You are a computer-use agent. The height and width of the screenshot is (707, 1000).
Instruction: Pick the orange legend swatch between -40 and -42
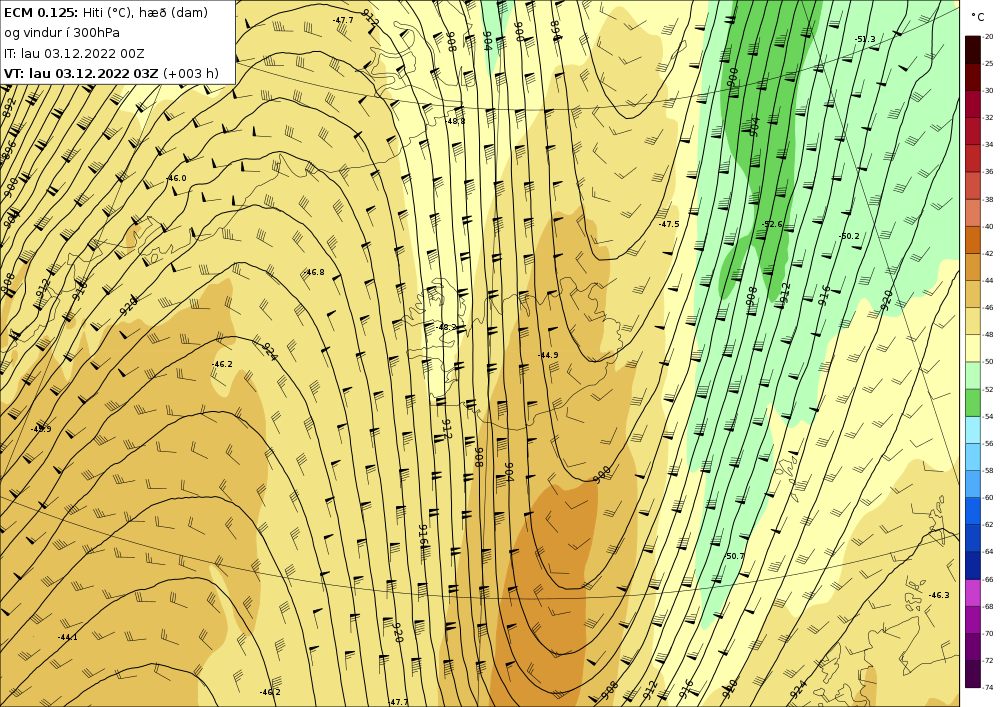pos(973,240)
